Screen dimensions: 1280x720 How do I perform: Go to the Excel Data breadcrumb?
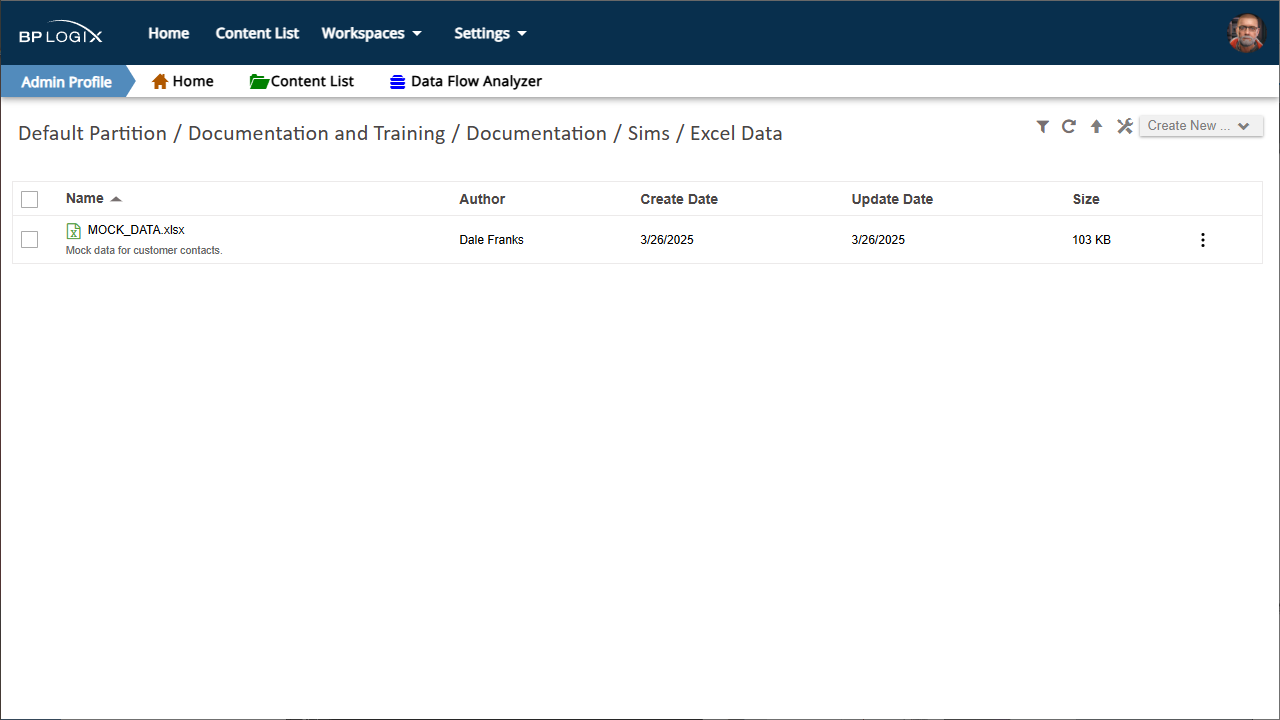(x=736, y=134)
